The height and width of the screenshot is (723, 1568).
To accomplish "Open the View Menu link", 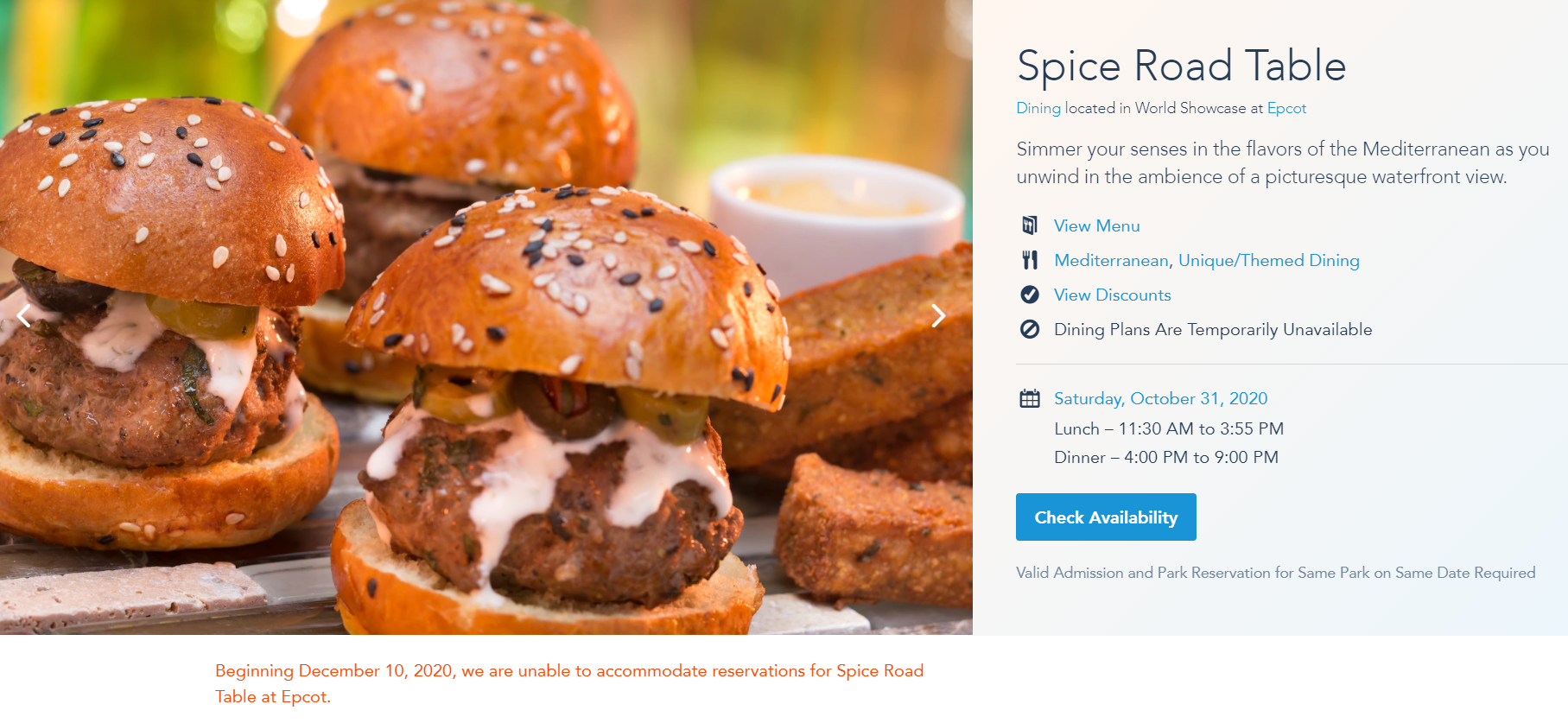I will pyautogui.click(x=1096, y=225).
